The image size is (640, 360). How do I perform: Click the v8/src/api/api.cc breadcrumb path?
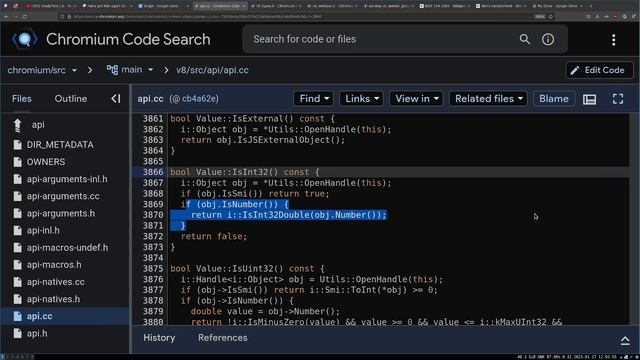tap(212, 70)
